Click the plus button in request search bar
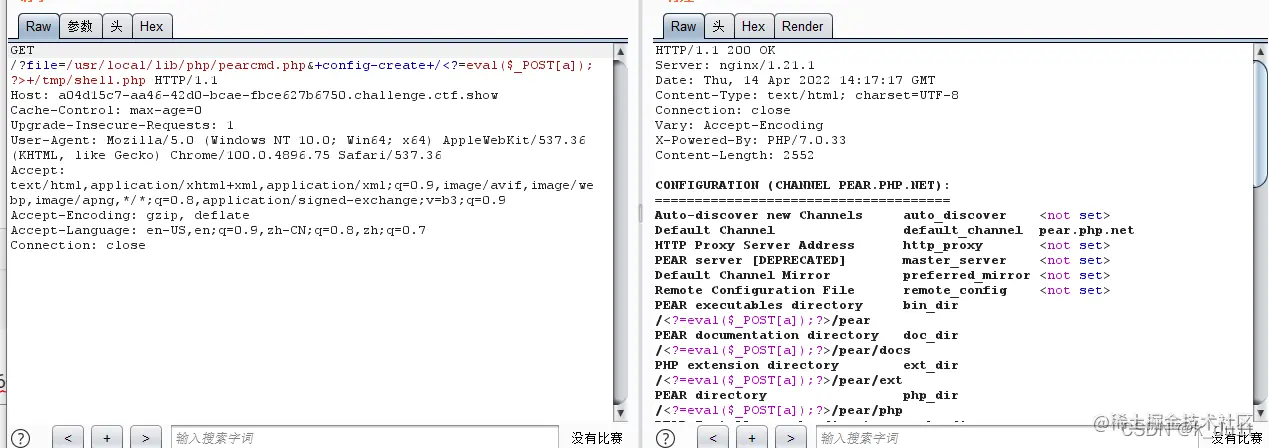 click(107, 438)
